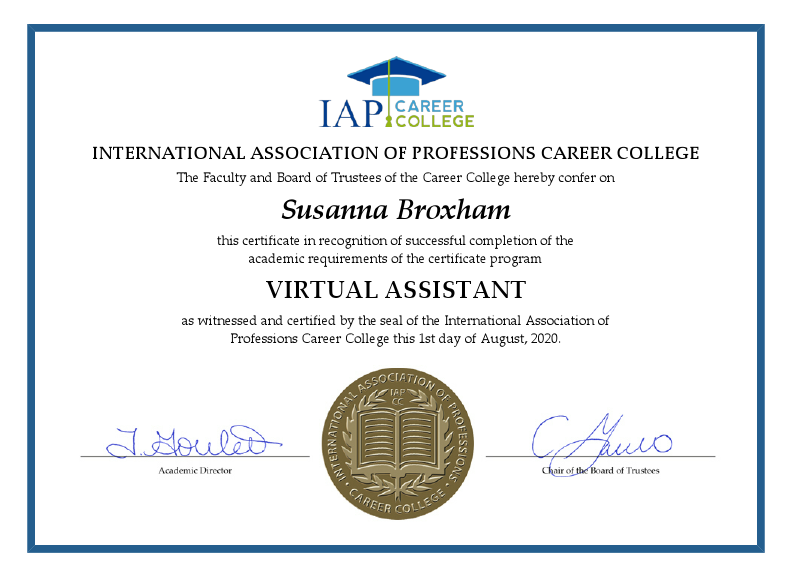Click the '1st day of August, 2020' line
Screen dimensions: 792x576
395,339
